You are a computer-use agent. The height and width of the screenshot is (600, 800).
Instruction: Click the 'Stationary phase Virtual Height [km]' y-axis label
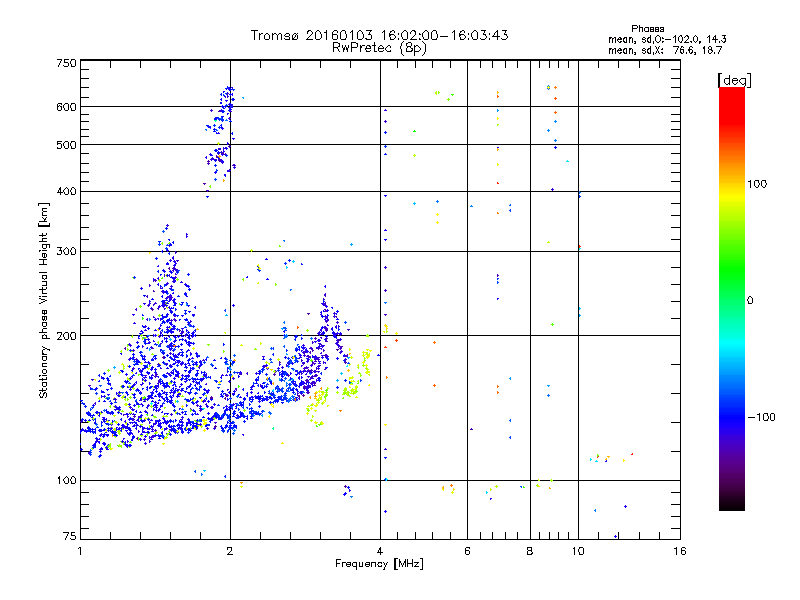tap(44, 300)
